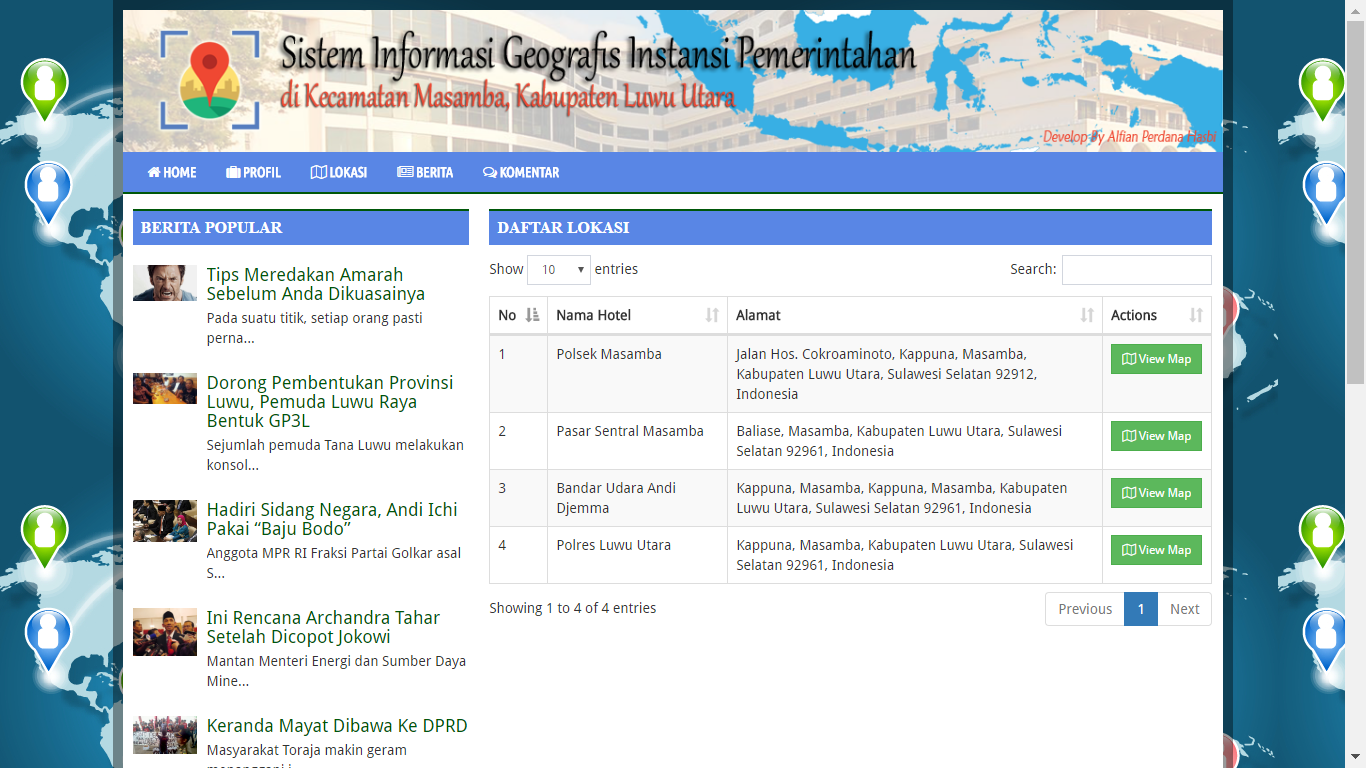This screenshot has width=1366, height=768.
Task: Select the BERITA news menu
Action: (425, 172)
